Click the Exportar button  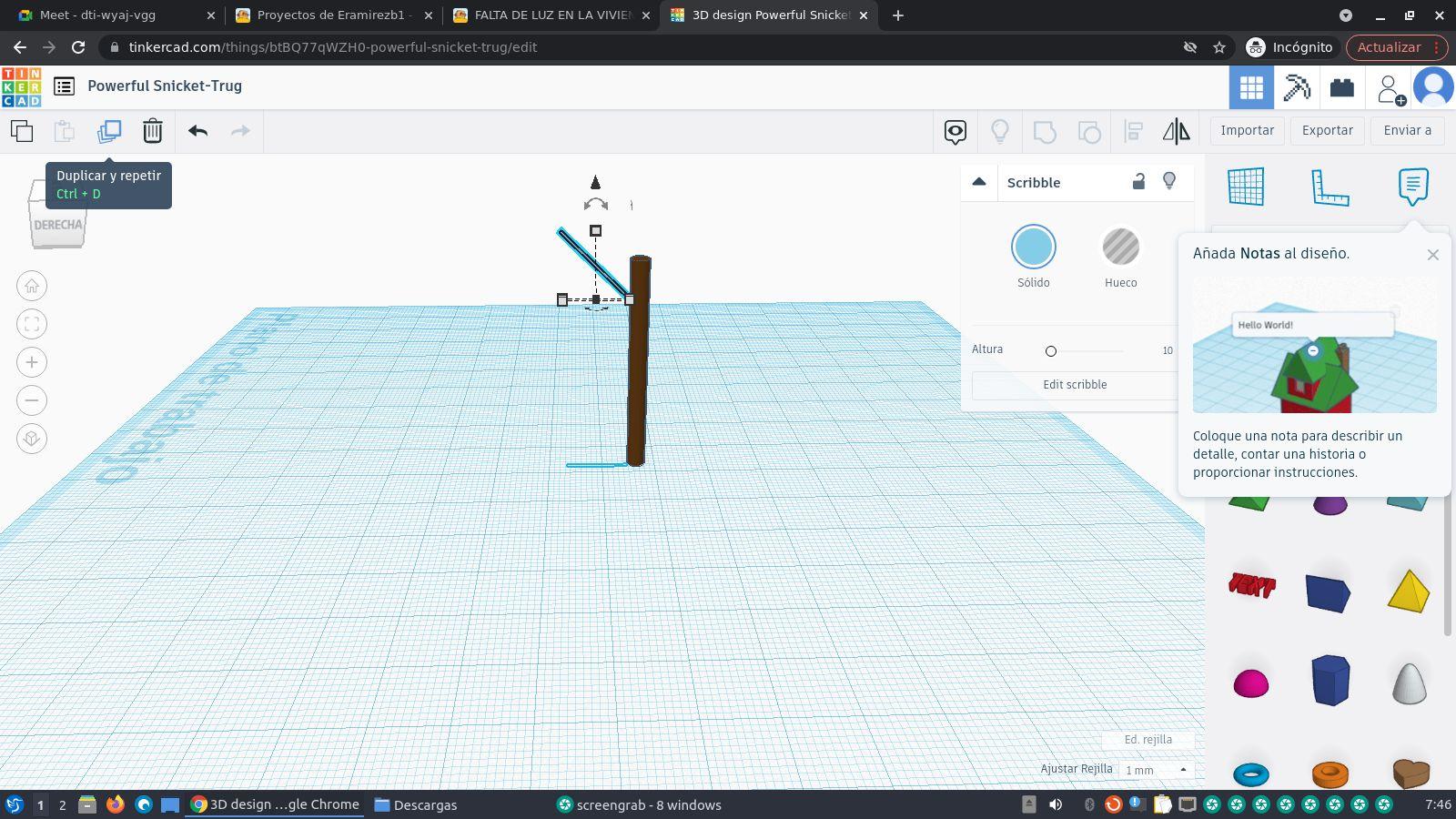pyautogui.click(x=1328, y=130)
